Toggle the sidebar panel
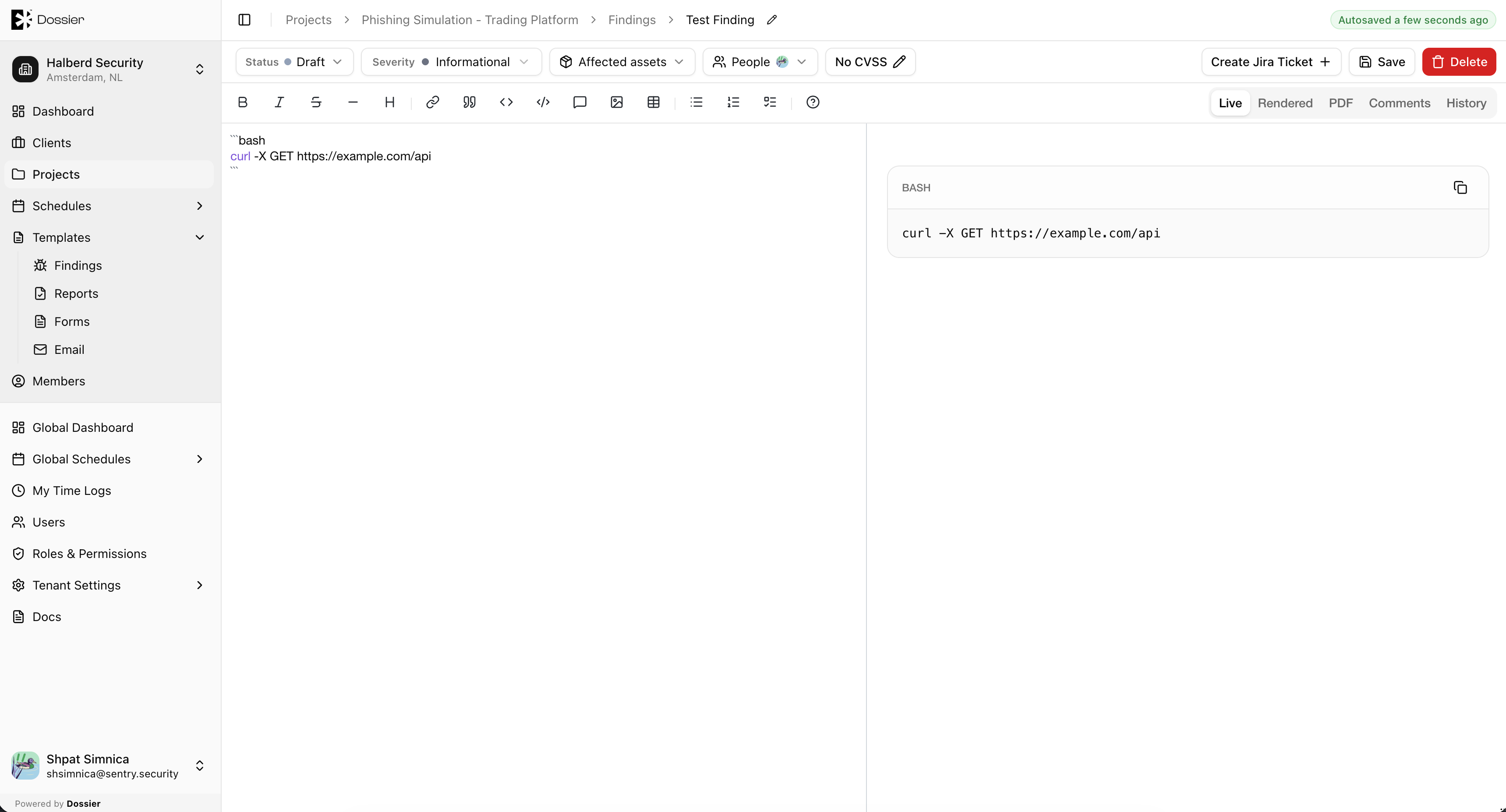Image resolution: width=1506 pixels, height=812 pixels. tap(244, 20)
